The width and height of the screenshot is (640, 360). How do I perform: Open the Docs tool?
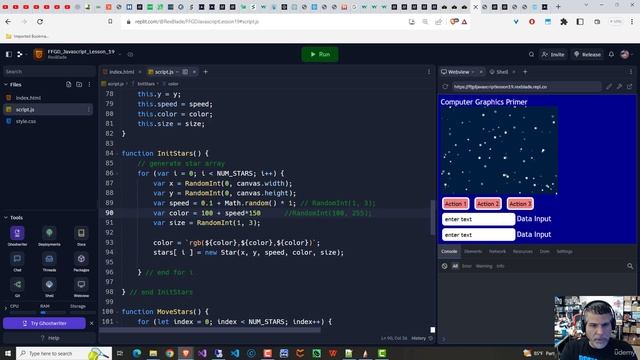pyautogui.click(x=81, y=236)
